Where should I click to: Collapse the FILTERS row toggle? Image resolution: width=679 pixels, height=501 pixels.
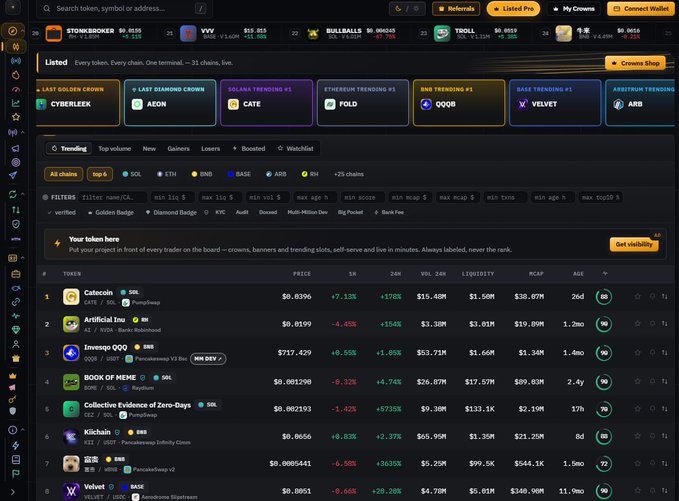pyautogui.click(x=59, y=197)
